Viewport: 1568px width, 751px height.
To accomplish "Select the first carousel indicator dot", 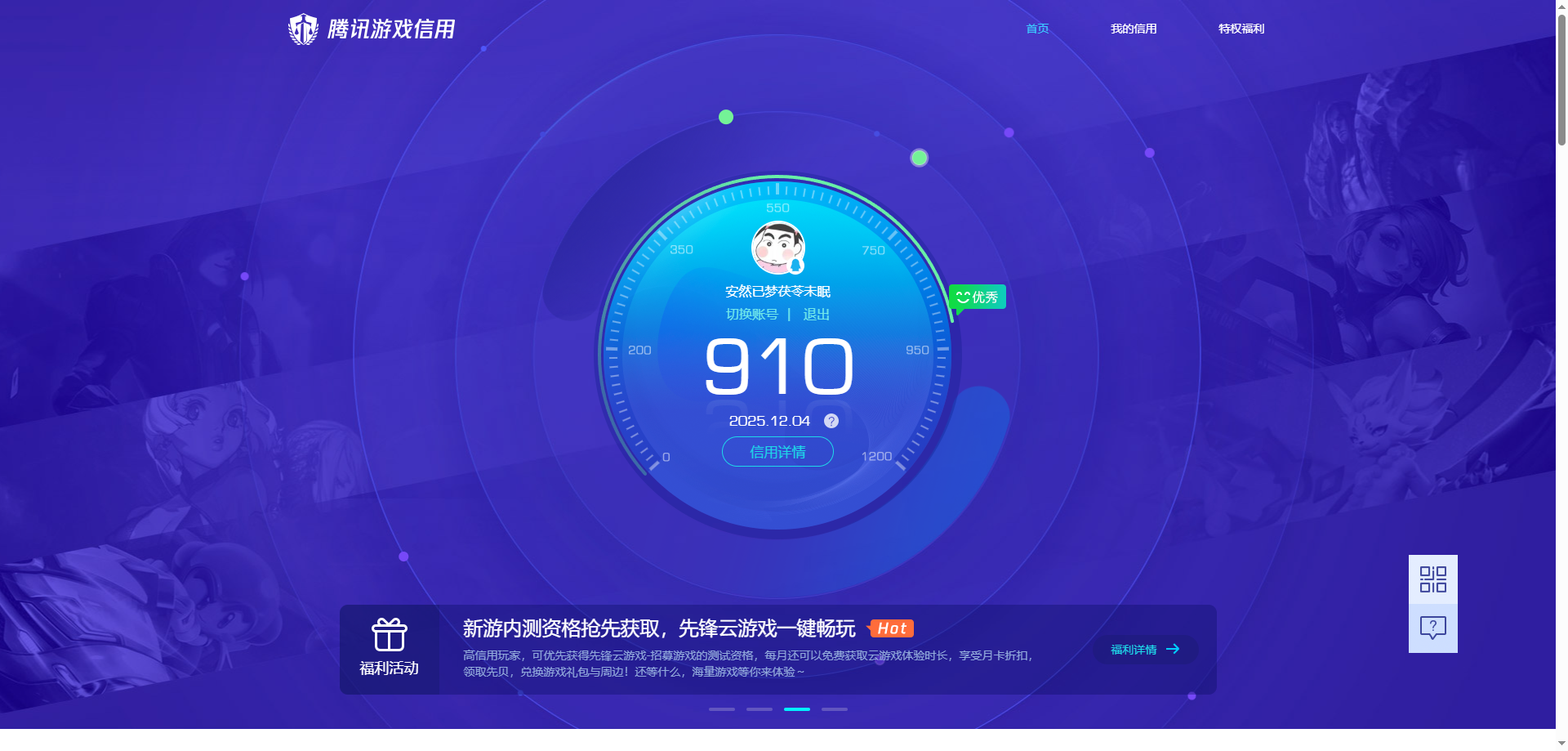I will [x=722, y=709].
